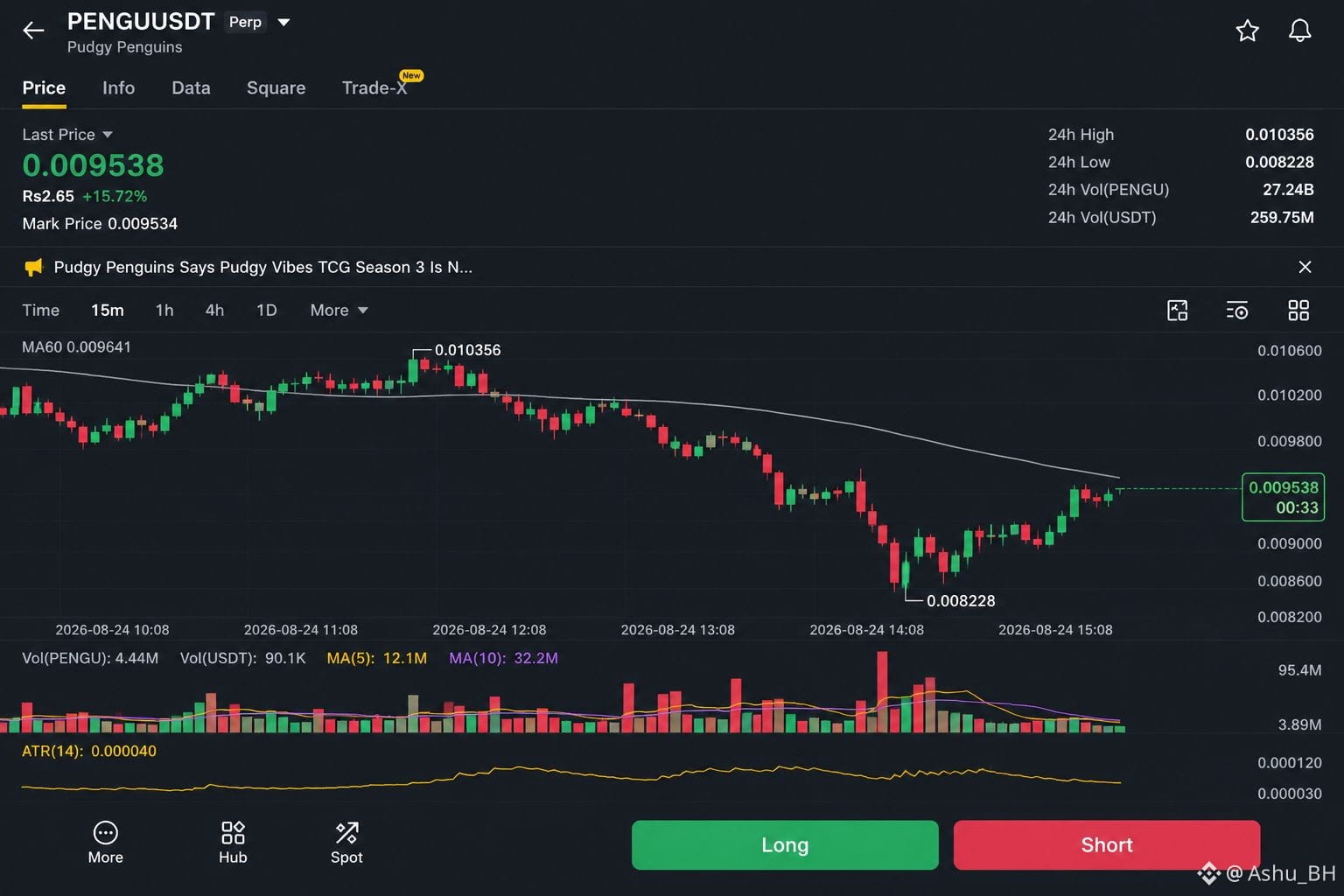The width and height of the screenshot is (1344, 896).
Task: Tap the red Short button
Action: point(1107,844)
